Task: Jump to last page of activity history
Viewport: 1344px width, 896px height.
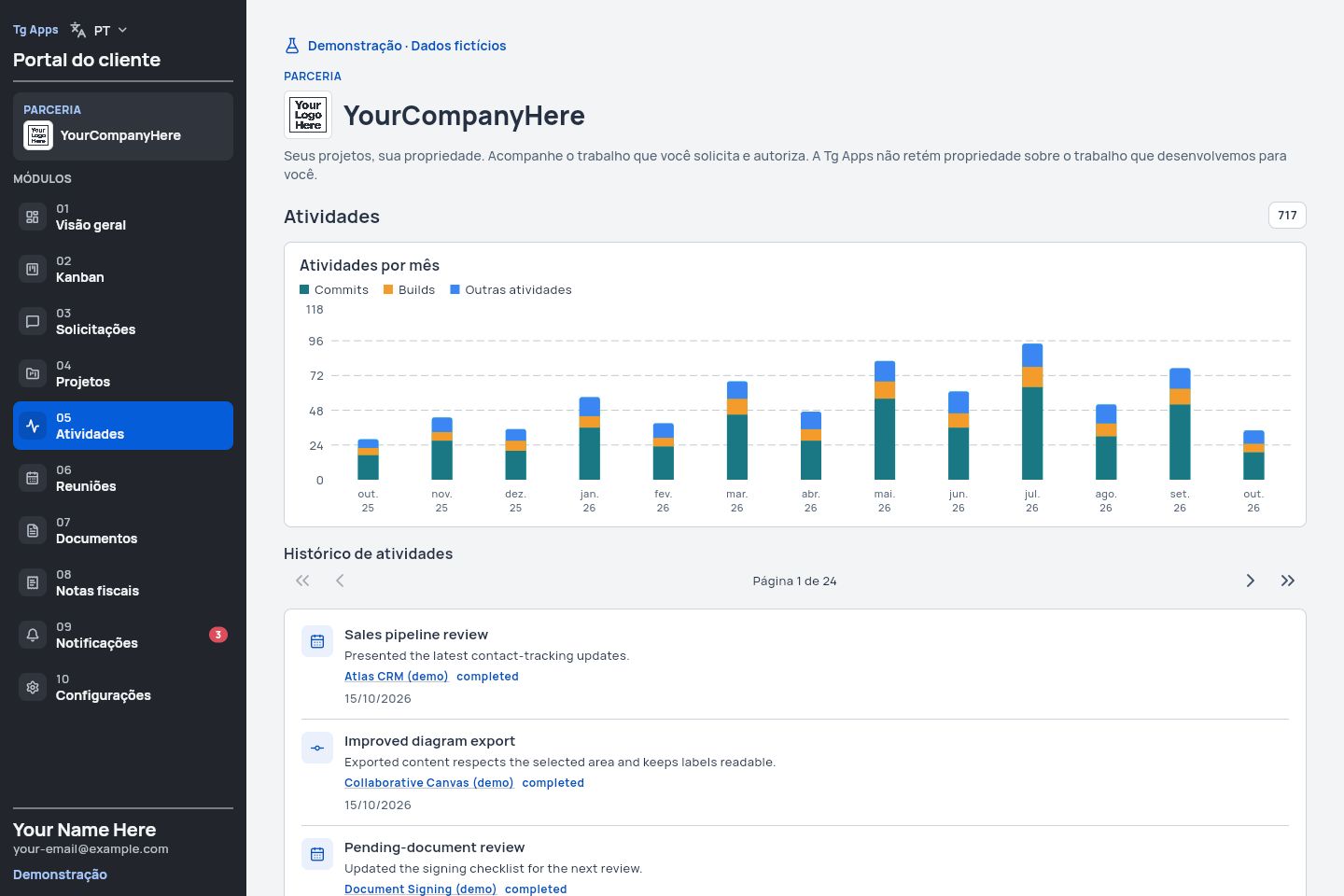Action: coord(1288,581)
